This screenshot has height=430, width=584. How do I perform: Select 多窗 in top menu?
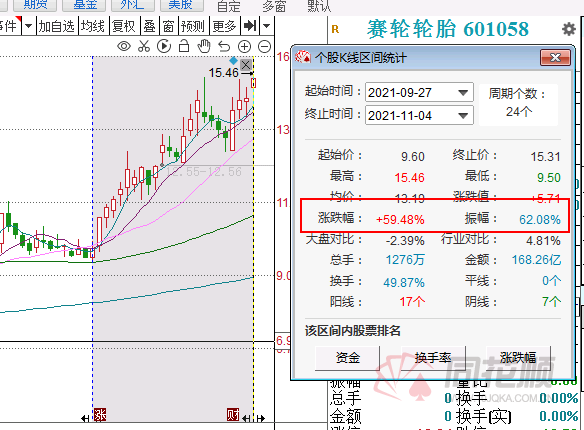coord(274,6)
